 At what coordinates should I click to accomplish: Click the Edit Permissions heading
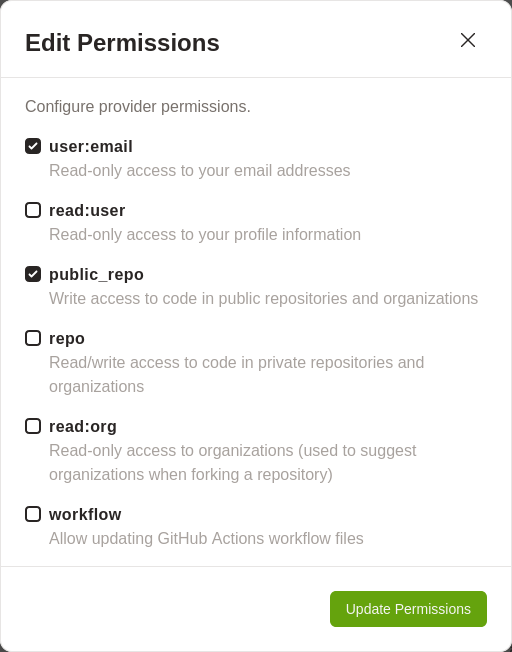pos(122,43)
